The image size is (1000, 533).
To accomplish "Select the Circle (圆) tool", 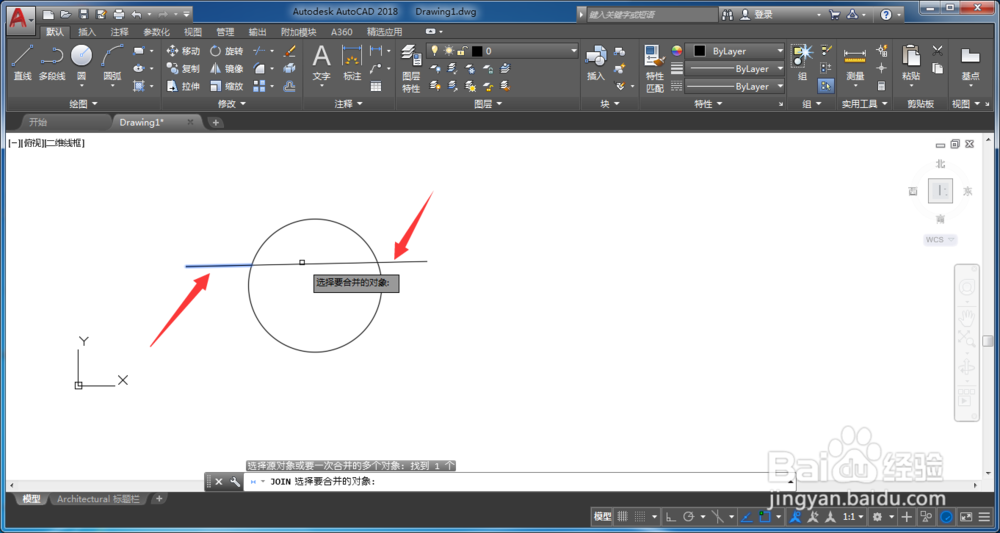I will pos(82,62).
